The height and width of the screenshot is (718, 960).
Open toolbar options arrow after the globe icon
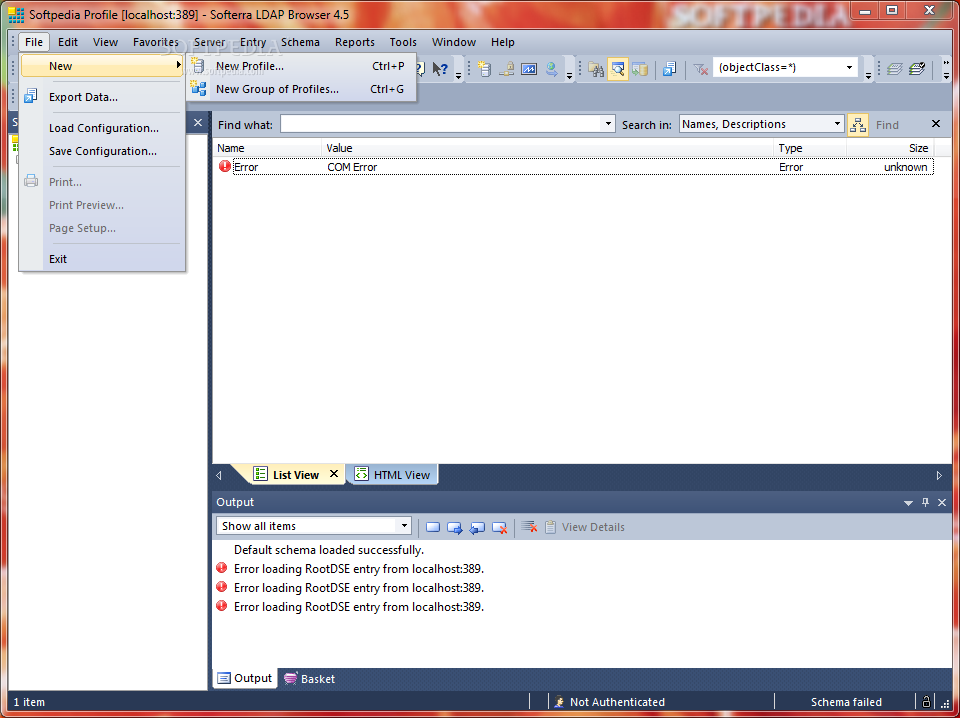pyautogui.click(x=569, y=75)
